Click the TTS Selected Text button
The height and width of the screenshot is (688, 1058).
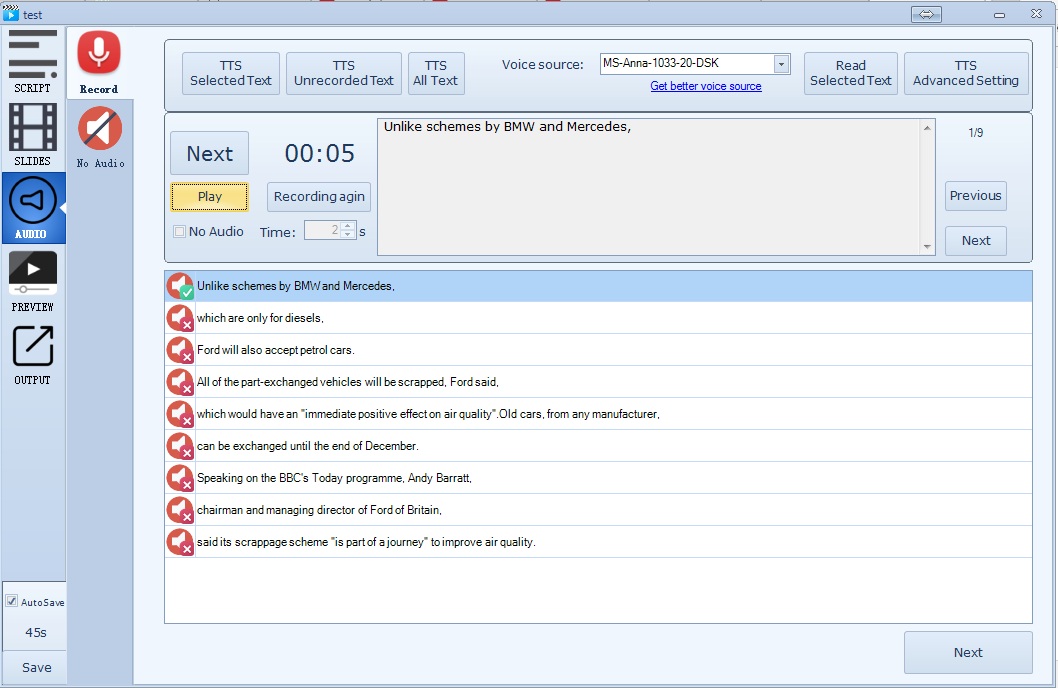pos(231,73)
